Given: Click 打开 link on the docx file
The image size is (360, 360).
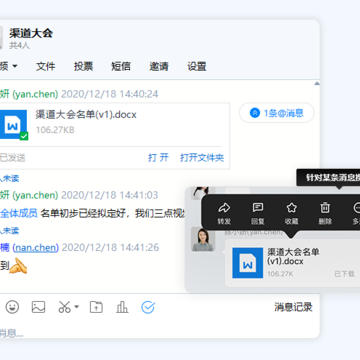Looking at the screenshot, I should click(x=158, y=157).
